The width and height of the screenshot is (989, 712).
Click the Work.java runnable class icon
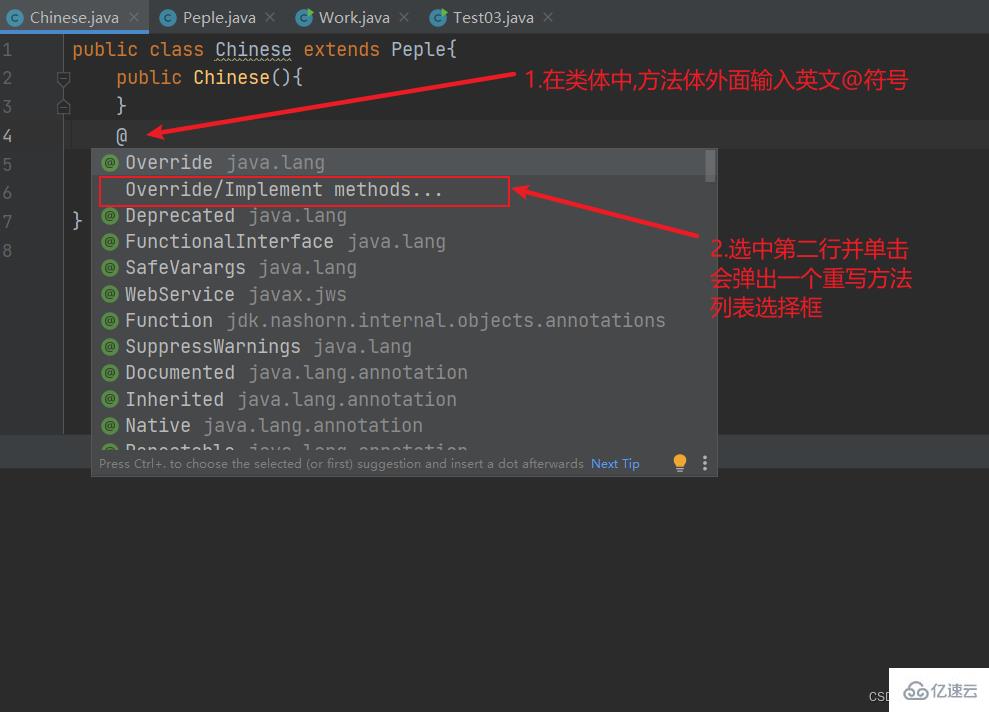(304, 18)
